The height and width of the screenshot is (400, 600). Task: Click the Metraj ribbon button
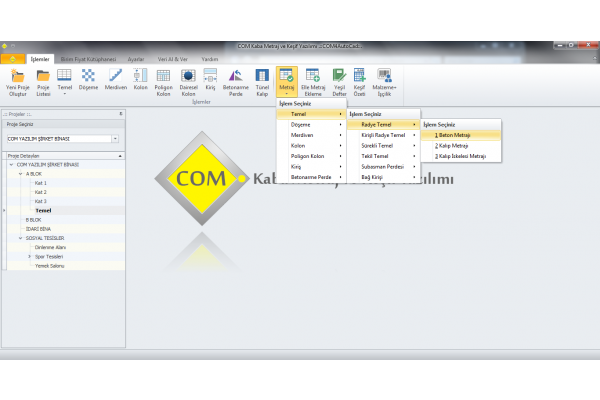(287, 82)
